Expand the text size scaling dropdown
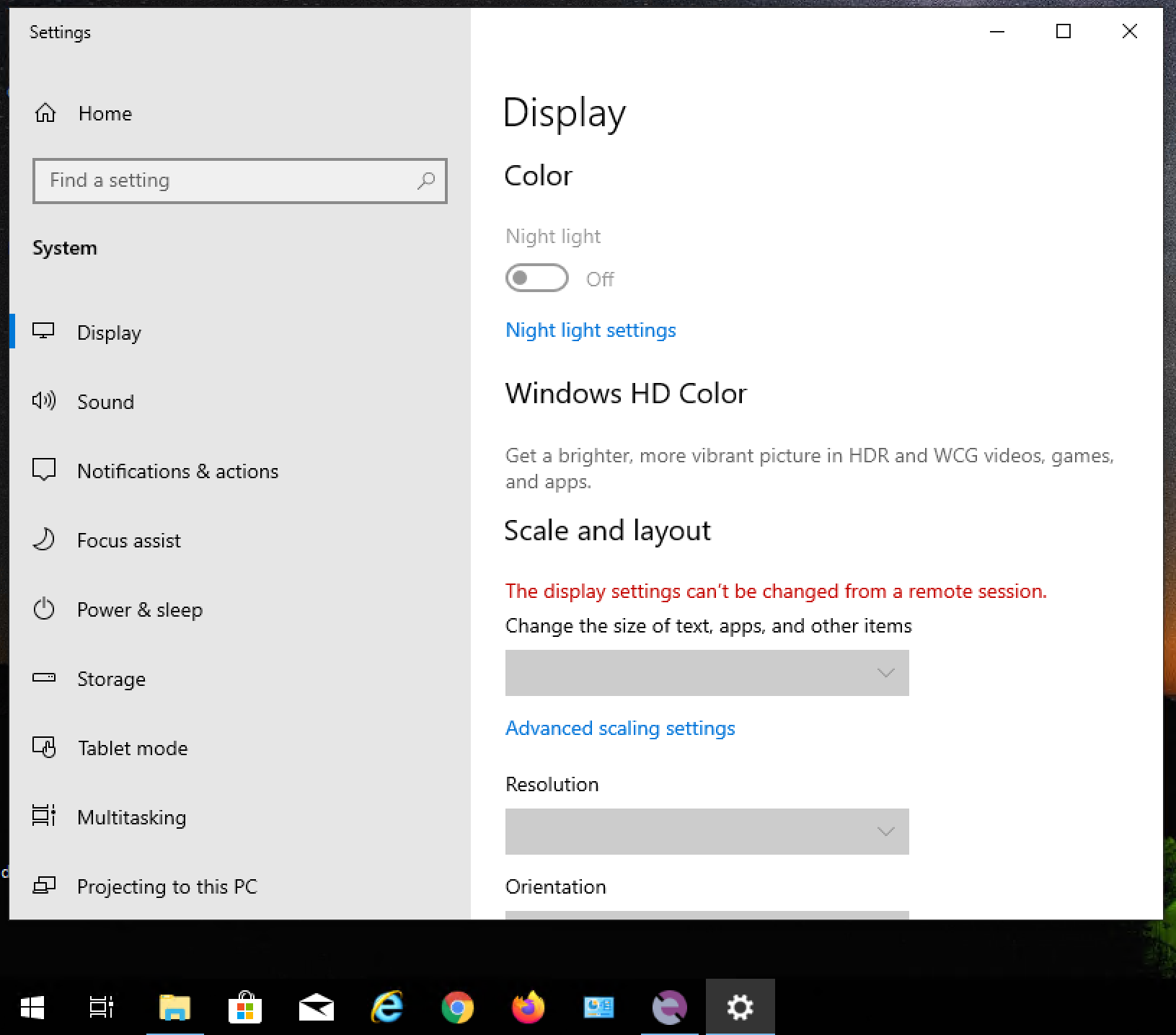Screen dimensions: 1176x1035 click(707, 673)
